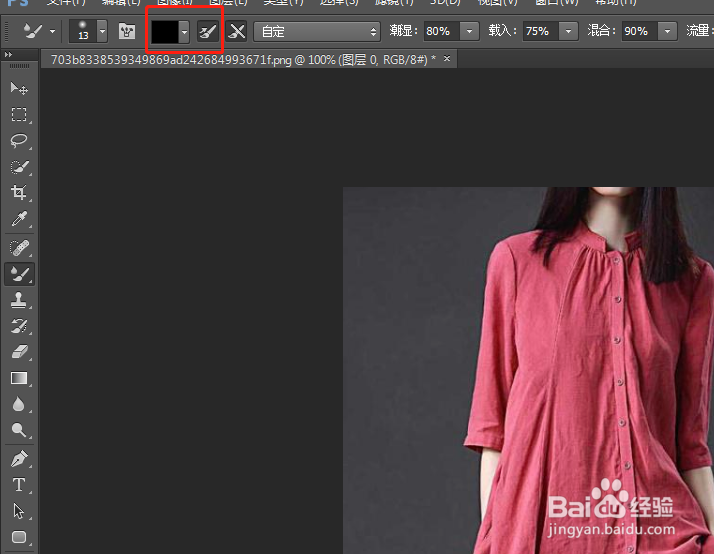This screenshot has height=554, width=714.
Task: Toggle clean brush after each stroke
Action: pyautogui.click(x=236, y=31)
